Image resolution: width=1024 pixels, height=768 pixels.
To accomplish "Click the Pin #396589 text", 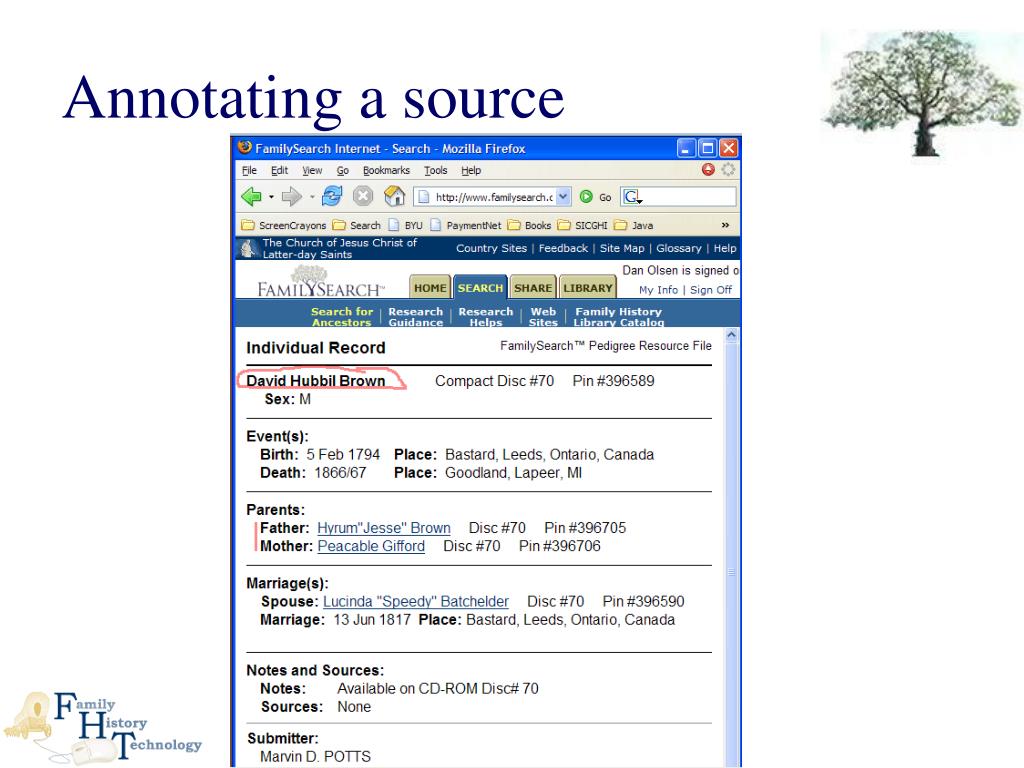I will pyautogui.click(x=613, y=381).
